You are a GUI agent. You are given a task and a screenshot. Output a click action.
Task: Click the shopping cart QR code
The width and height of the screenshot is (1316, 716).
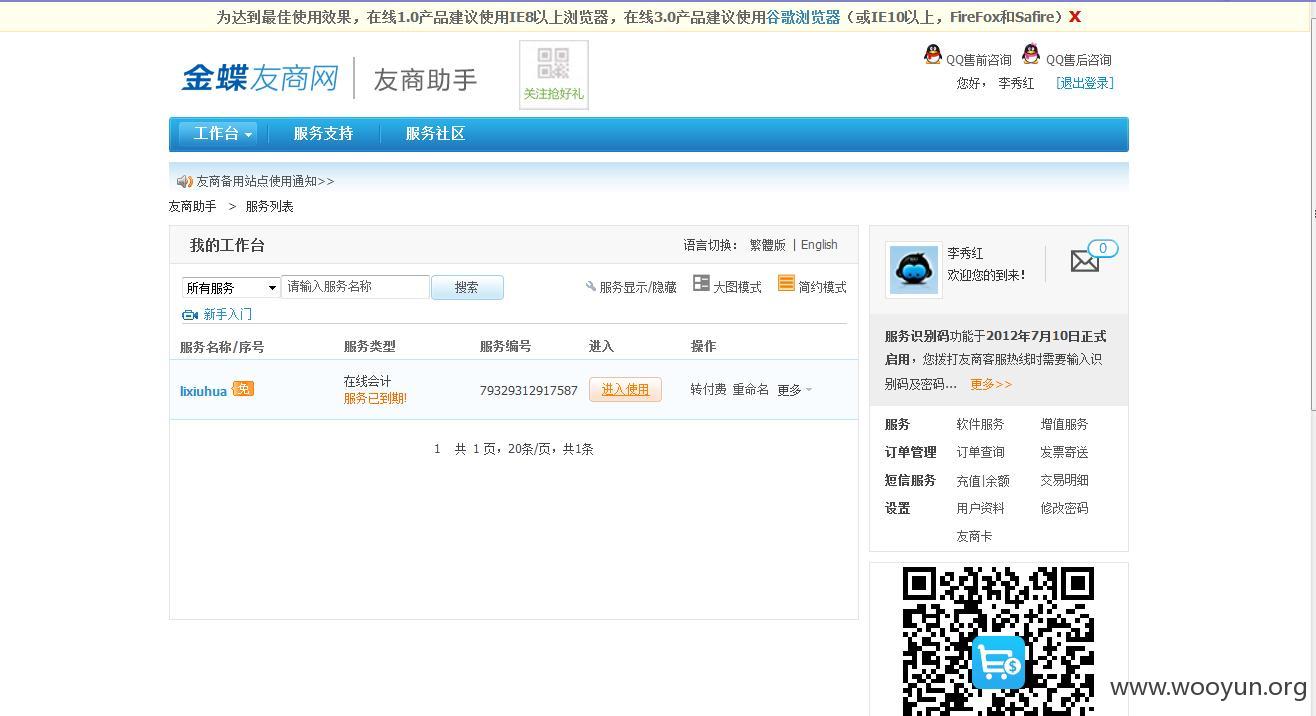point(998,641)
